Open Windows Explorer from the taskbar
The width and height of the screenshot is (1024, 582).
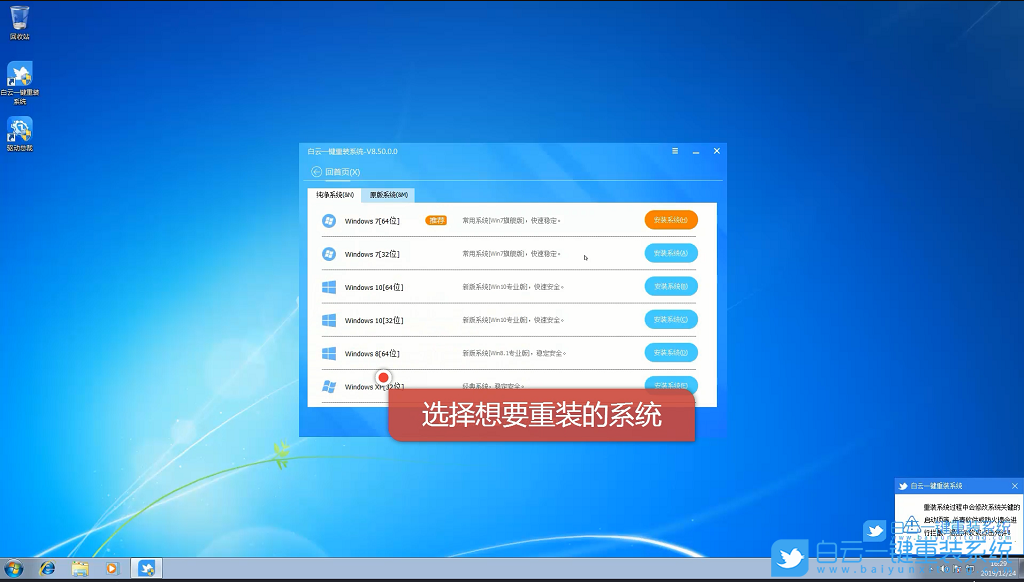(x=79, y=567)
